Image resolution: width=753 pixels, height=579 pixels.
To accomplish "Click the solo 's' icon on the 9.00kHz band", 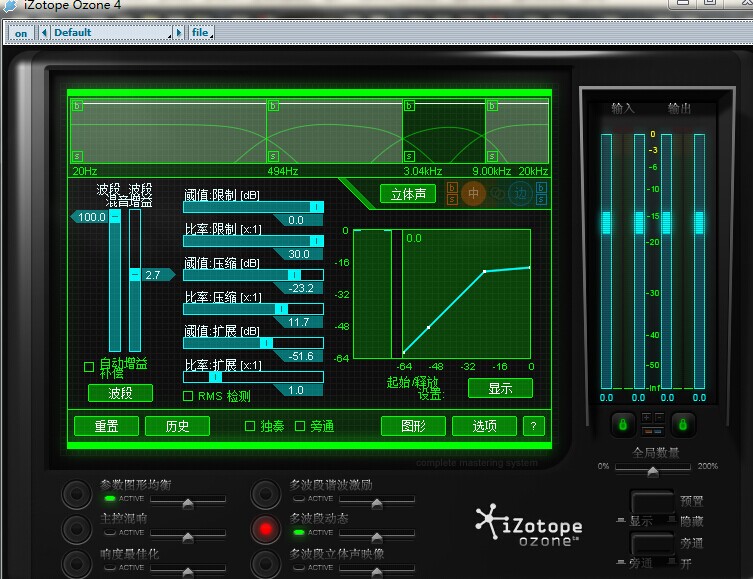I will tap(492, 156).
